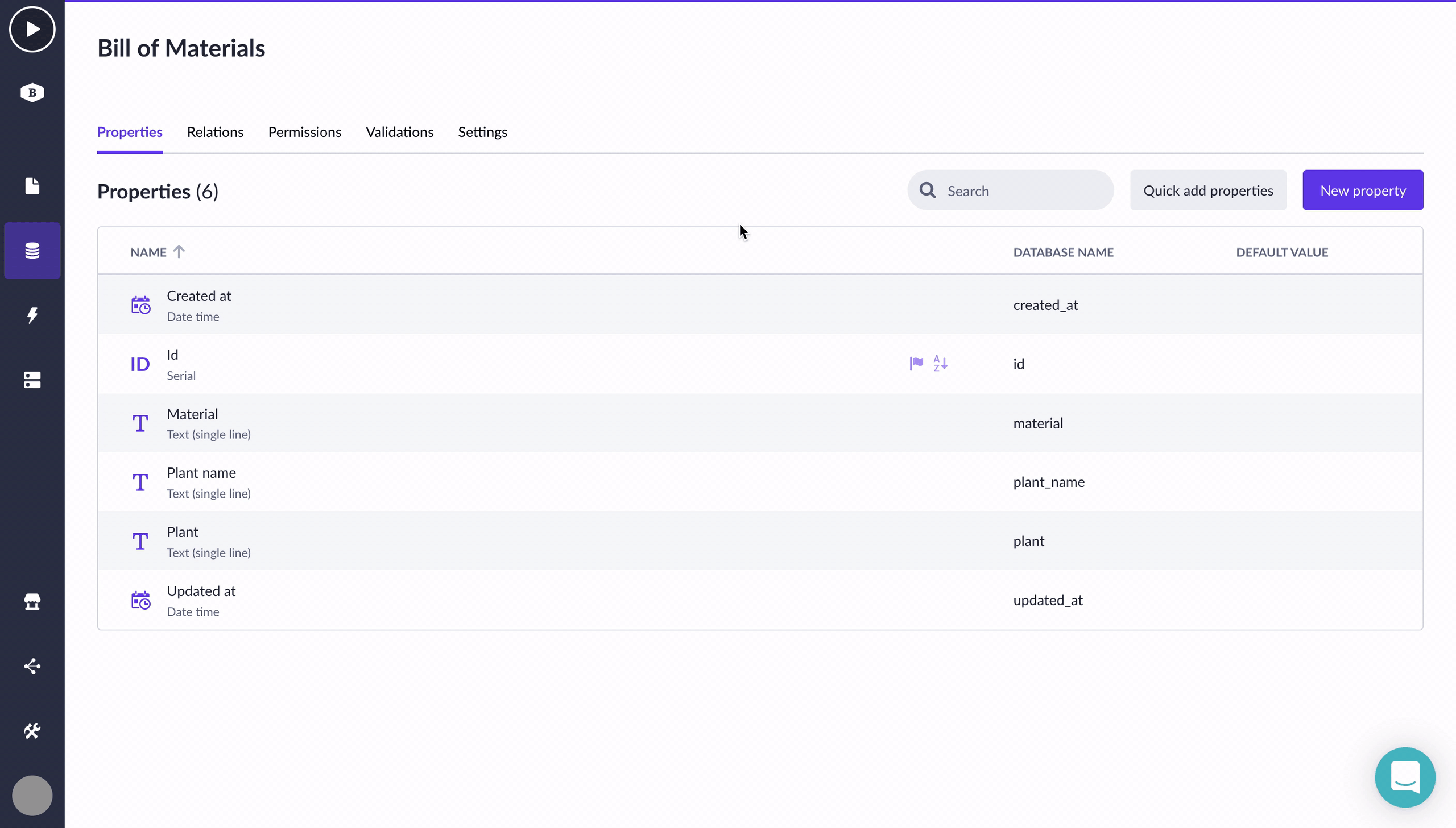Screen dimensions: 1456x828
Task: Open the chat support bubble
Action: (1405, 777)
